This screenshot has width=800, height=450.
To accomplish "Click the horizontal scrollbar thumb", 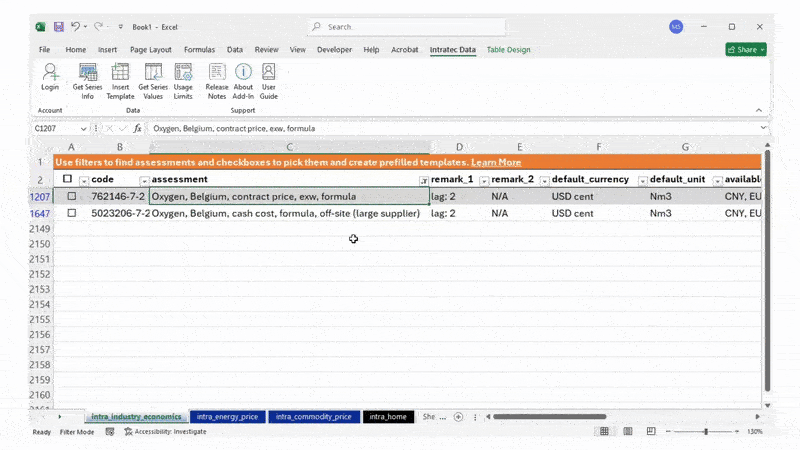I will point(549,417).
